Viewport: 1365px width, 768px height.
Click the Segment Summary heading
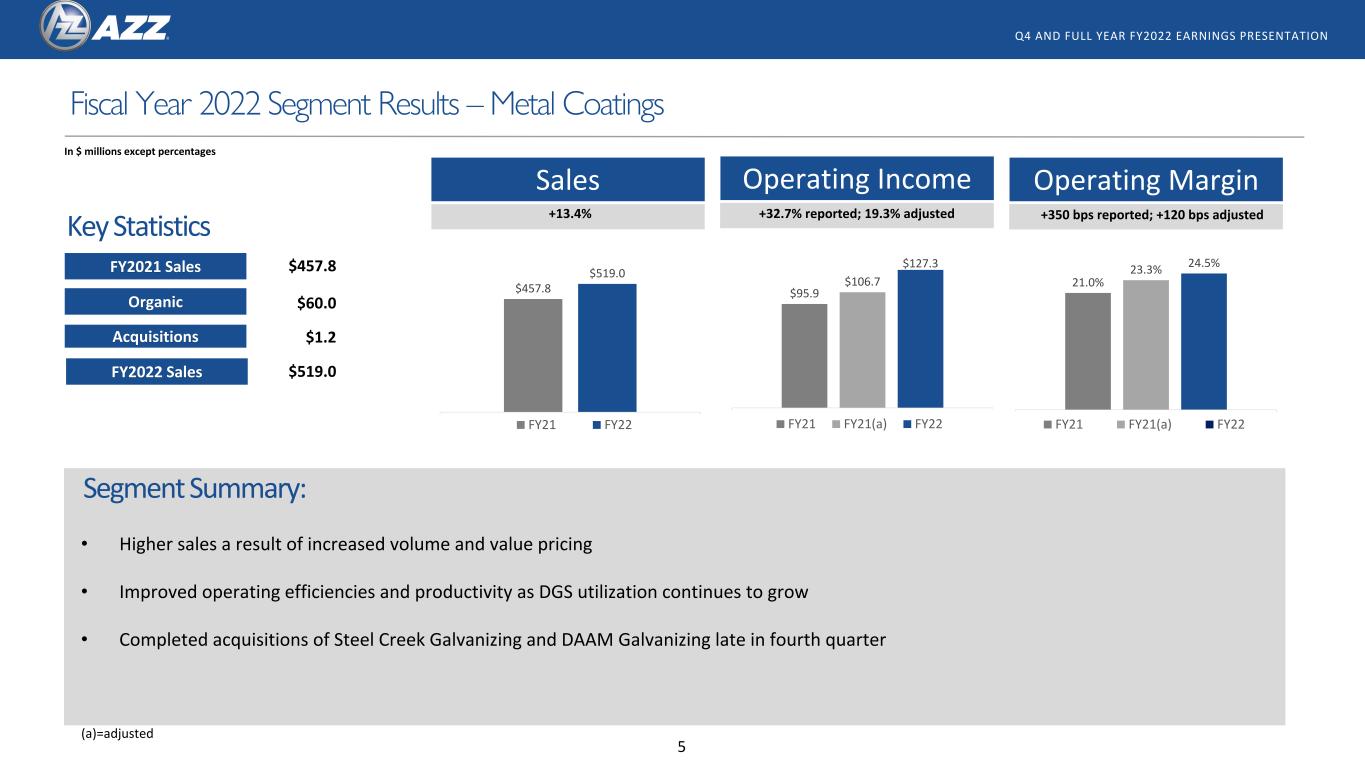tap(194, 490)
